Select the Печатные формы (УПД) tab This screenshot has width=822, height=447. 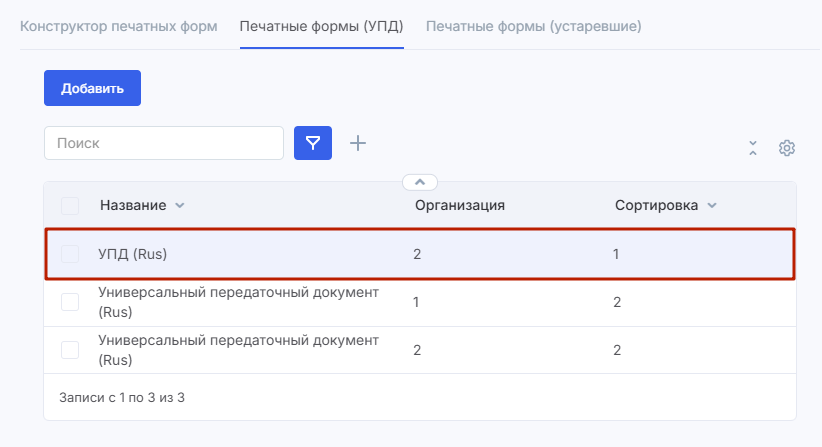(321, 25)
